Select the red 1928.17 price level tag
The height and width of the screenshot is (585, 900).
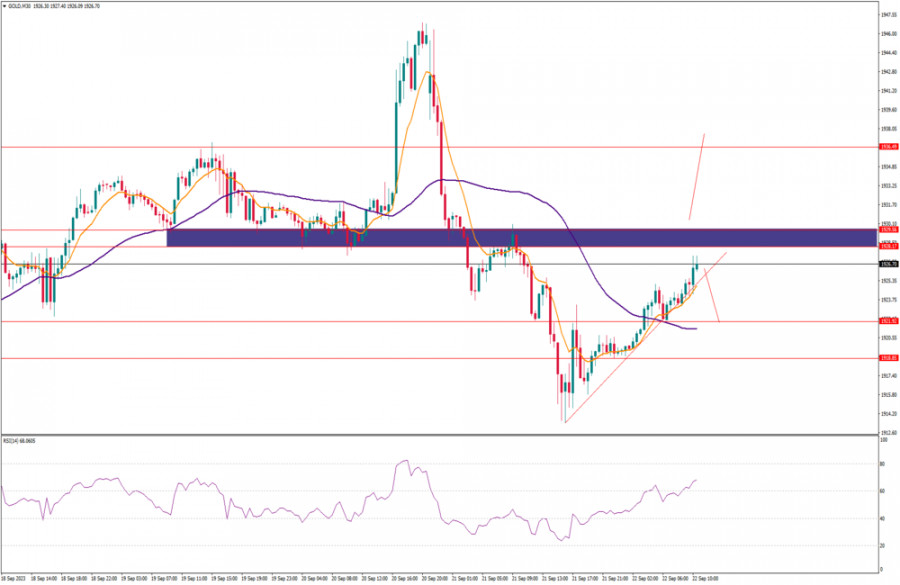[x=889, y=246]
